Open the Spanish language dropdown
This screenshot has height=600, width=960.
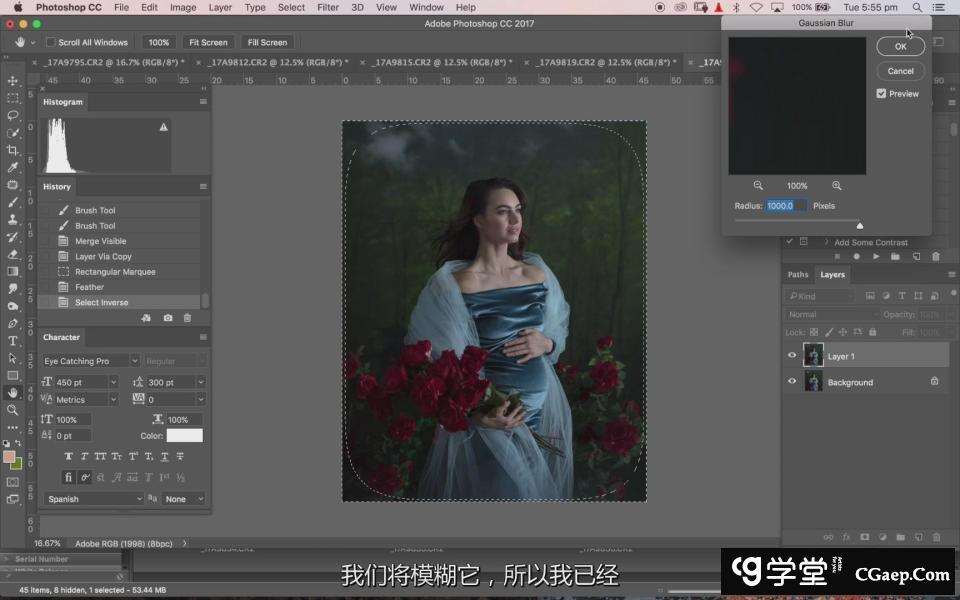pyautogui.click(x=138, y=499)
